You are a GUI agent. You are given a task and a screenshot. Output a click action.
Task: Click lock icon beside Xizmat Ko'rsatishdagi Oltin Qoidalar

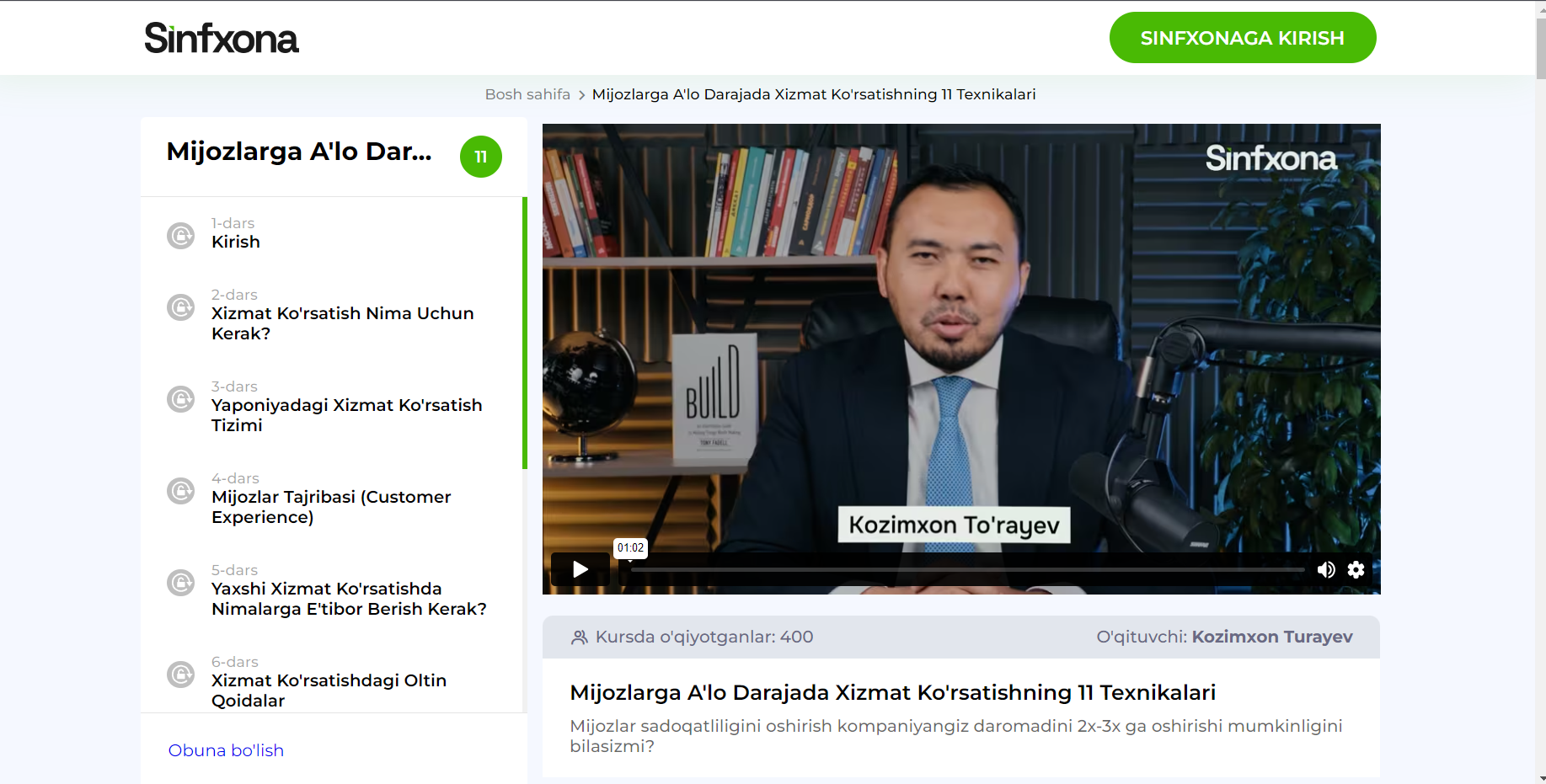180,675
